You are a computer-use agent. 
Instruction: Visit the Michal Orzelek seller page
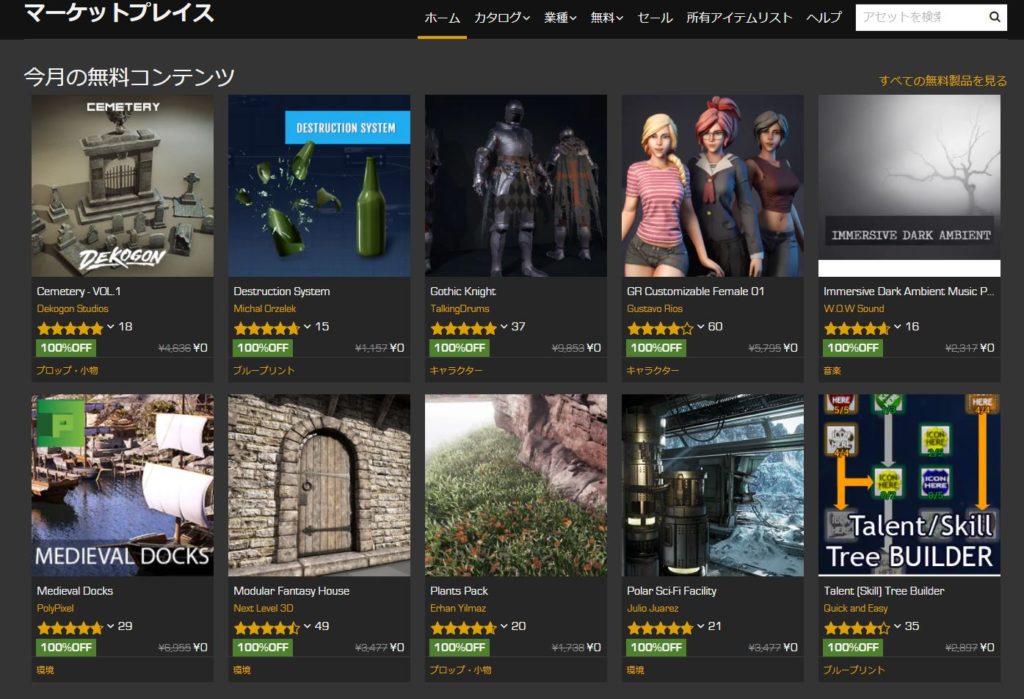(x=264, y=308)
